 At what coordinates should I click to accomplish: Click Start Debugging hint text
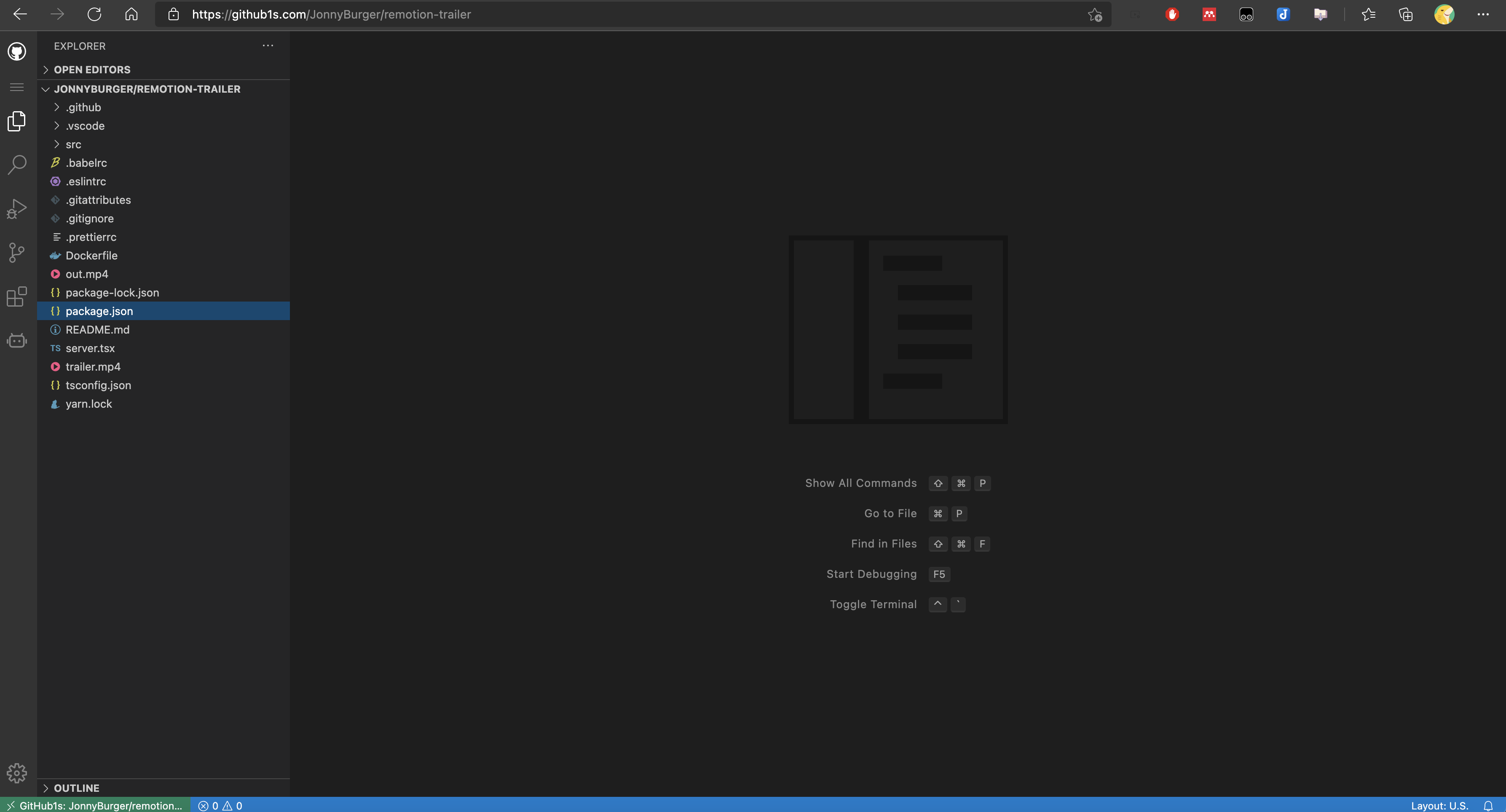click(x=872, y=574)
